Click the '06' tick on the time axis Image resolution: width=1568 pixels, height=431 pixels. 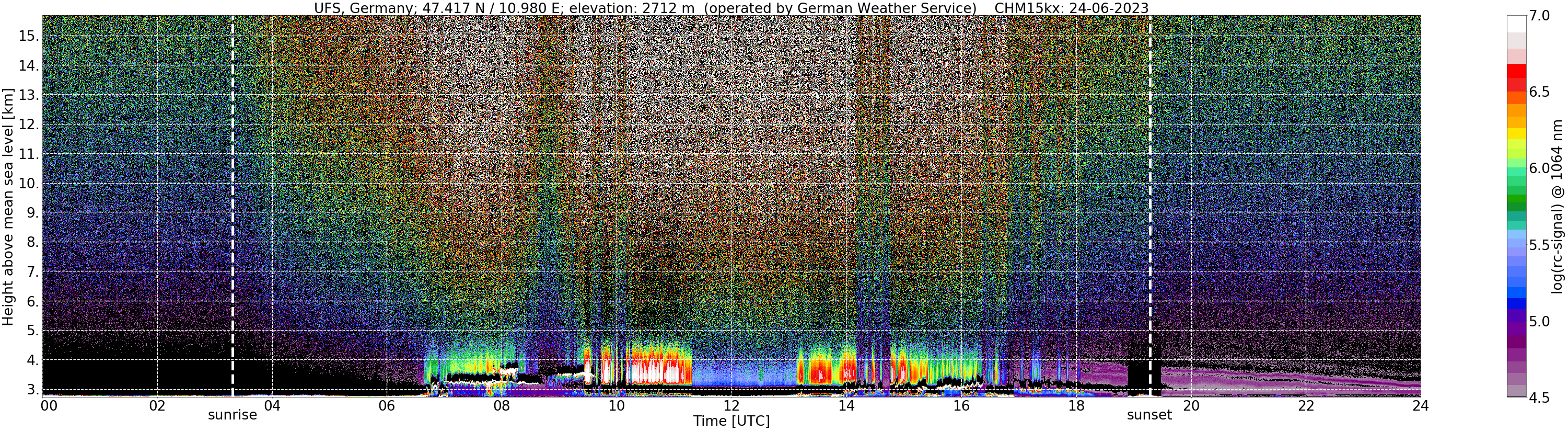(387, 405)
